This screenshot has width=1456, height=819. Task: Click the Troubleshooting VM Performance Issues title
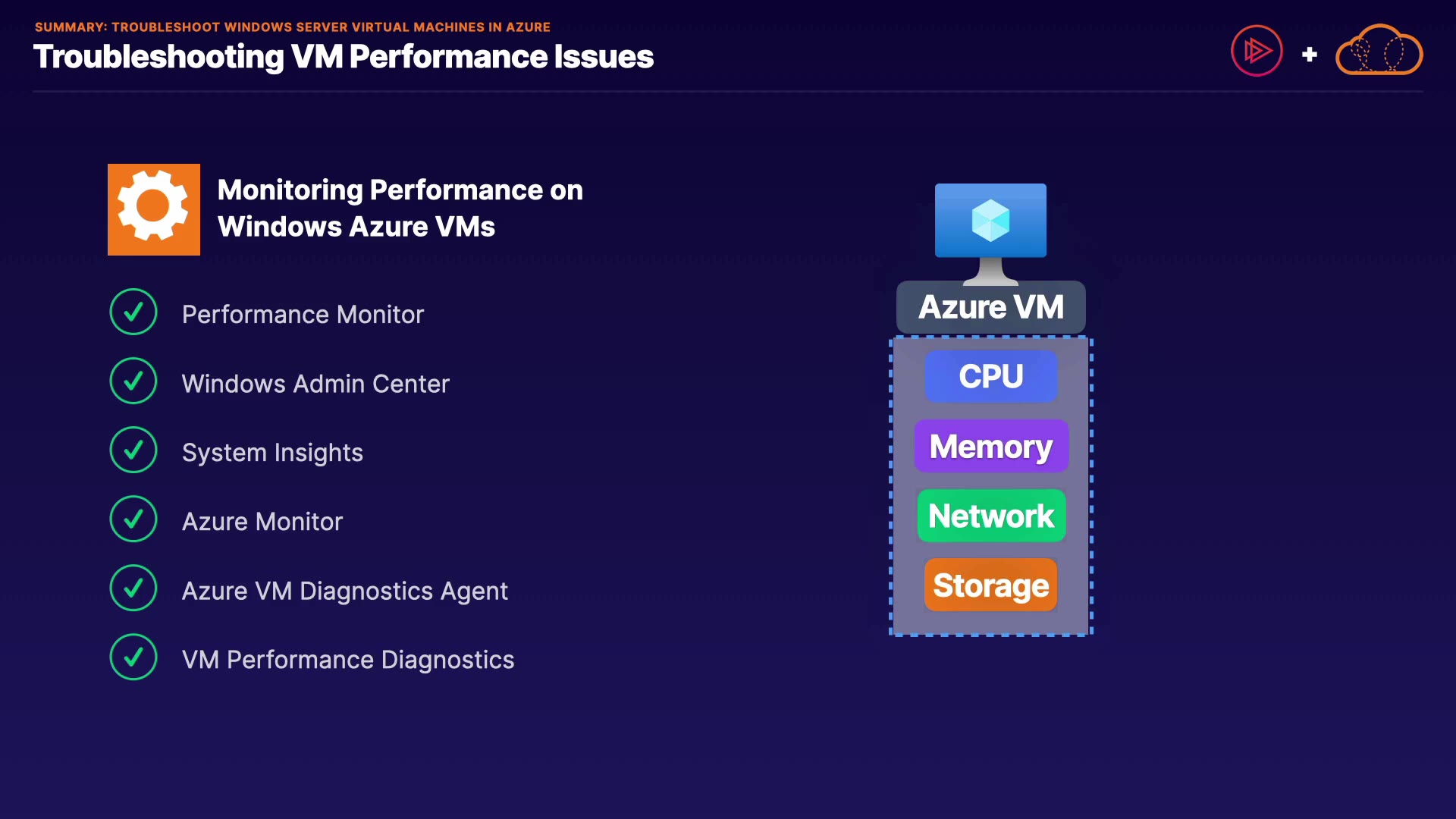343,57
